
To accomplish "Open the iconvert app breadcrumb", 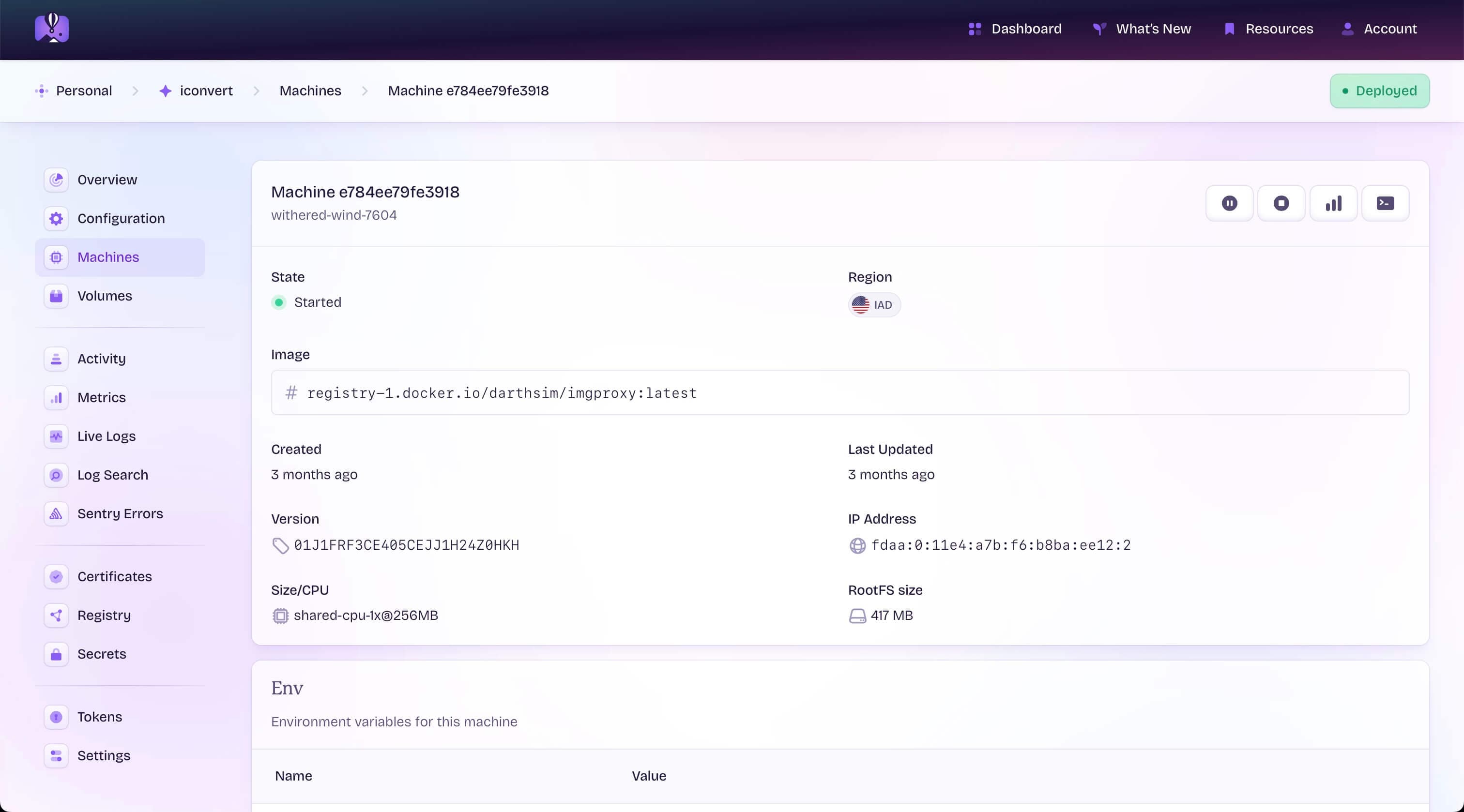I will pyautogui.click(x=206, y=90).
